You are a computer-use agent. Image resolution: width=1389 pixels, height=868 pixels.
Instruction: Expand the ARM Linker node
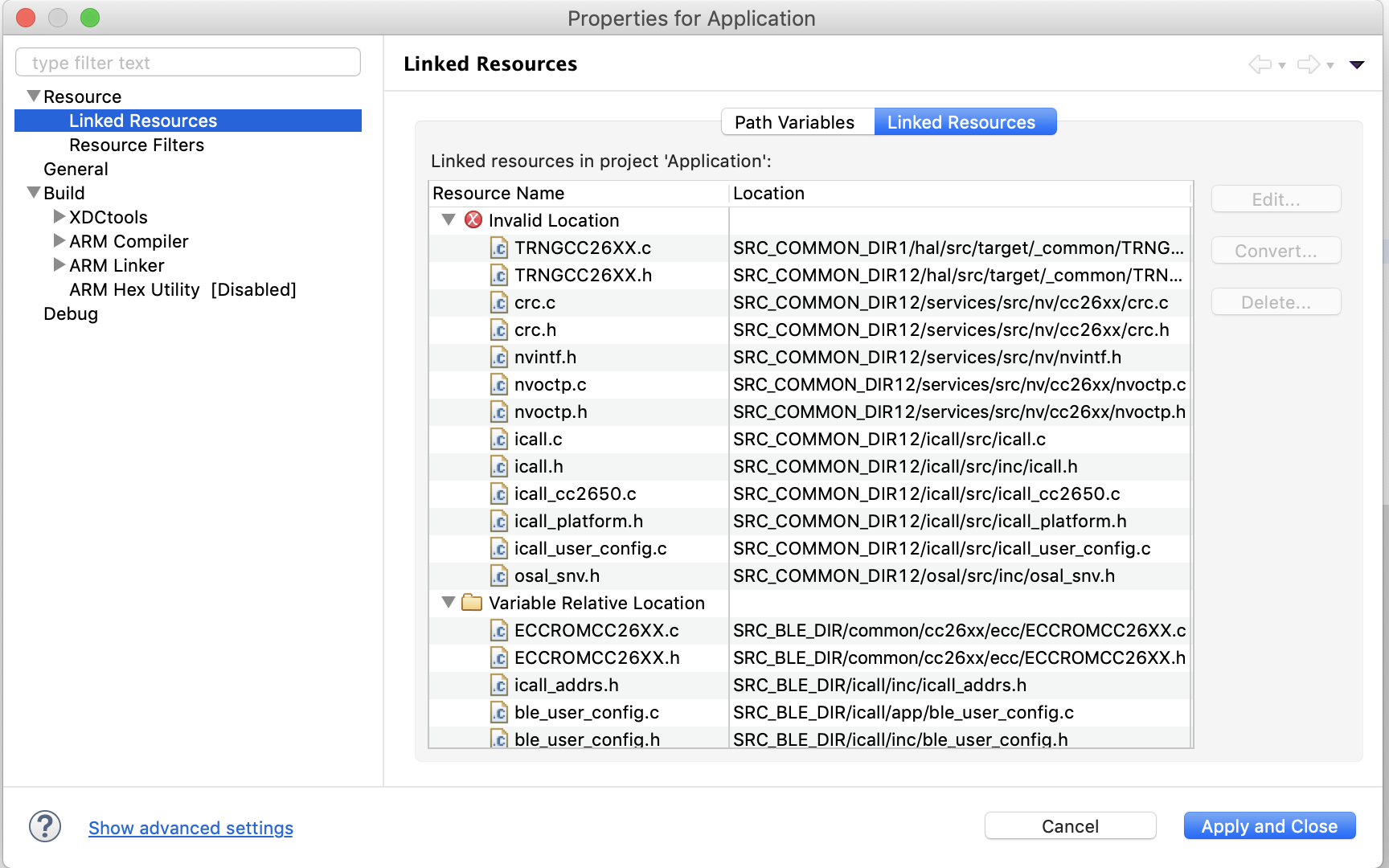(x=59, y=264)
